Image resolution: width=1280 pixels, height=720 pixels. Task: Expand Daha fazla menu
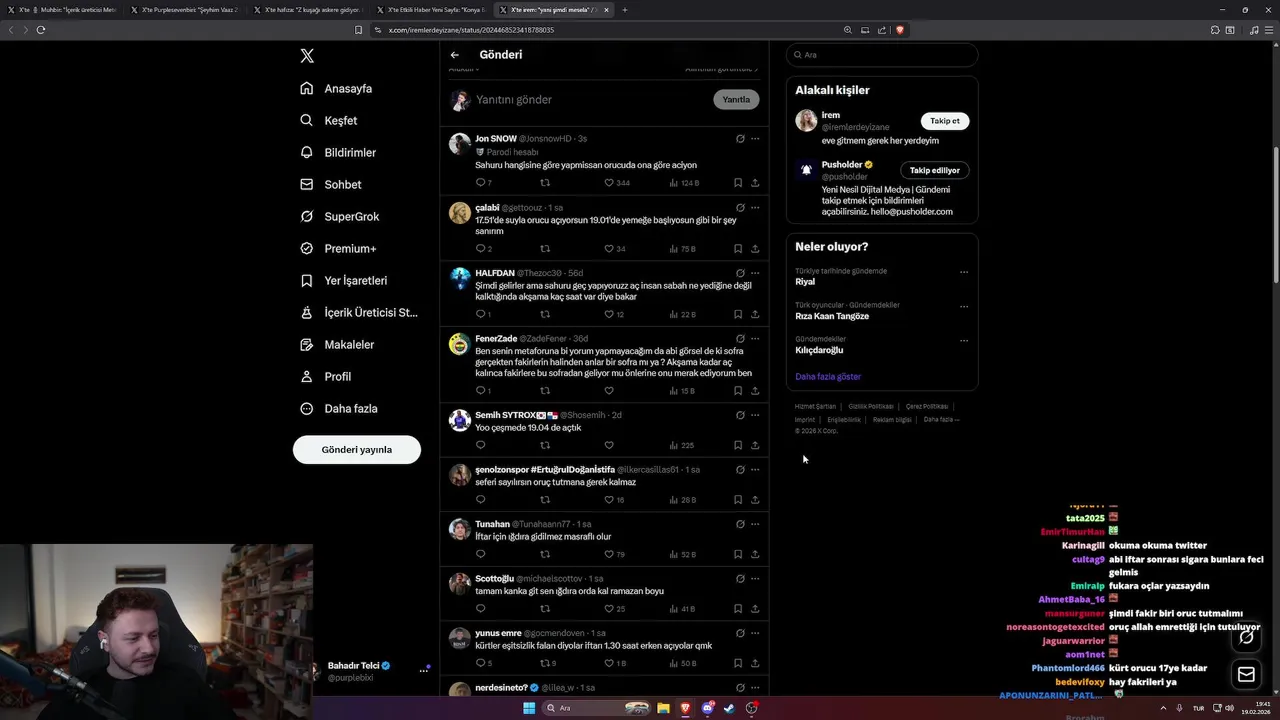click(x=339, y=408)
